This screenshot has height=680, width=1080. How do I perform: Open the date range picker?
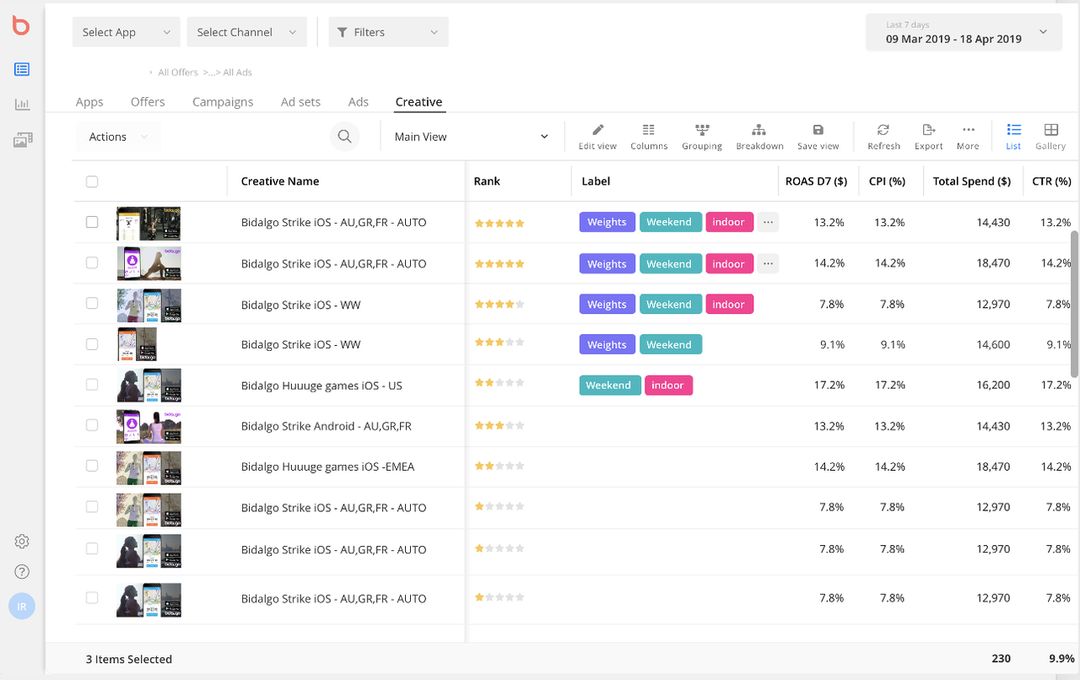point(964,32)
